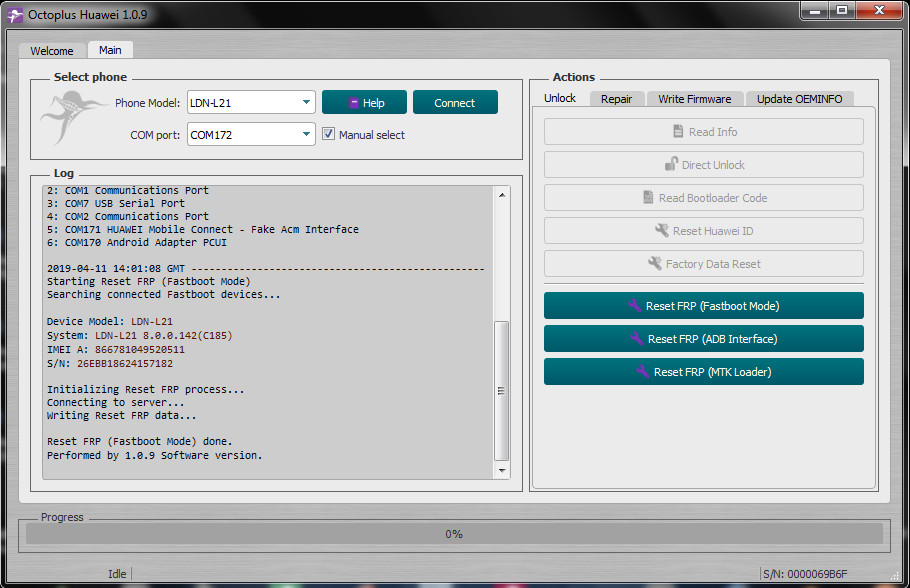The height and width of the screenshot is (588, 910).
Task: Switch to the Repair tab
Action: pos(616,99)
